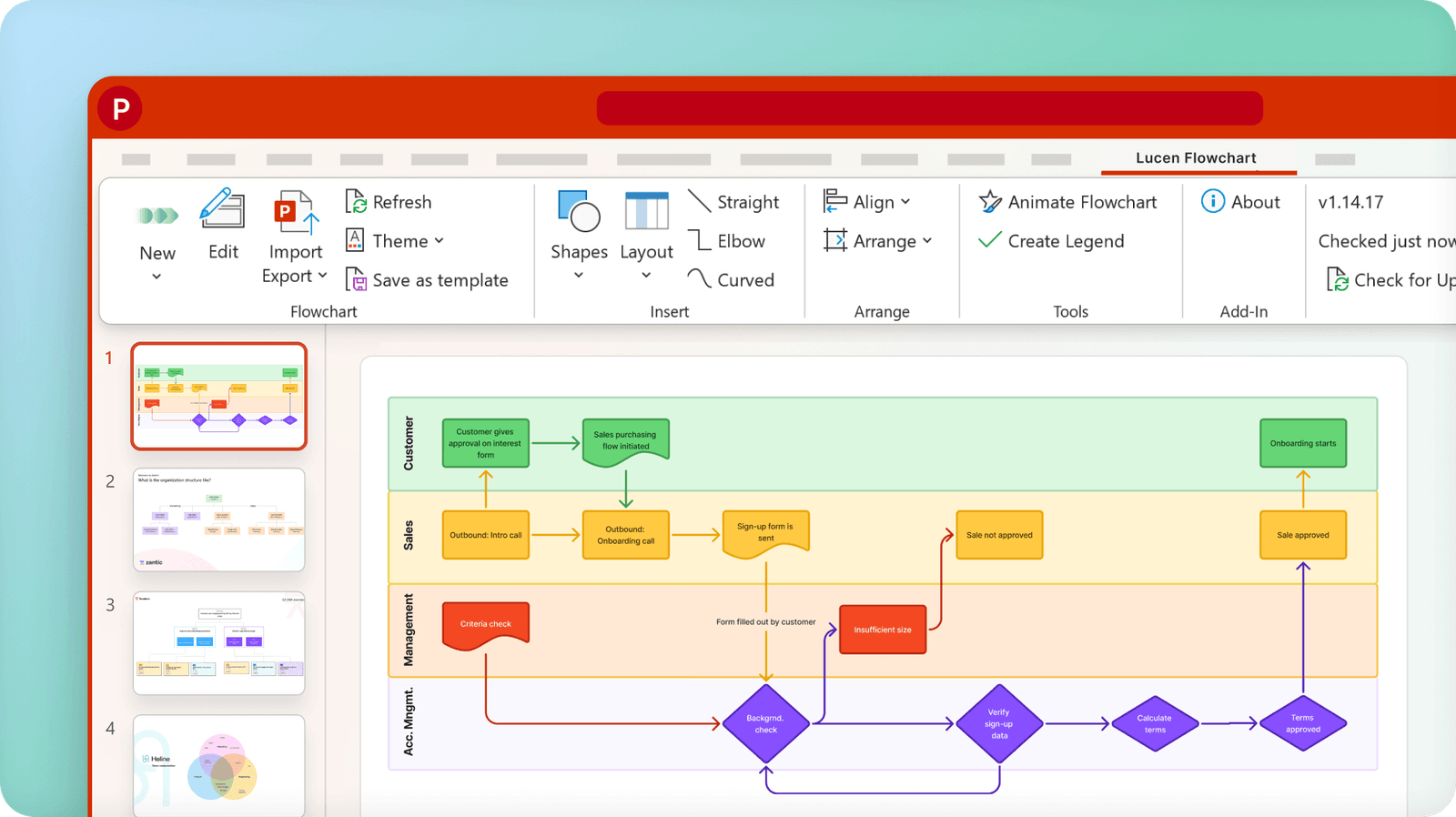The height and width of the screenshot is (817, 1456).
Task: Select the 'Backgrnd. check' diamond
Action: [x=766, y=723]
